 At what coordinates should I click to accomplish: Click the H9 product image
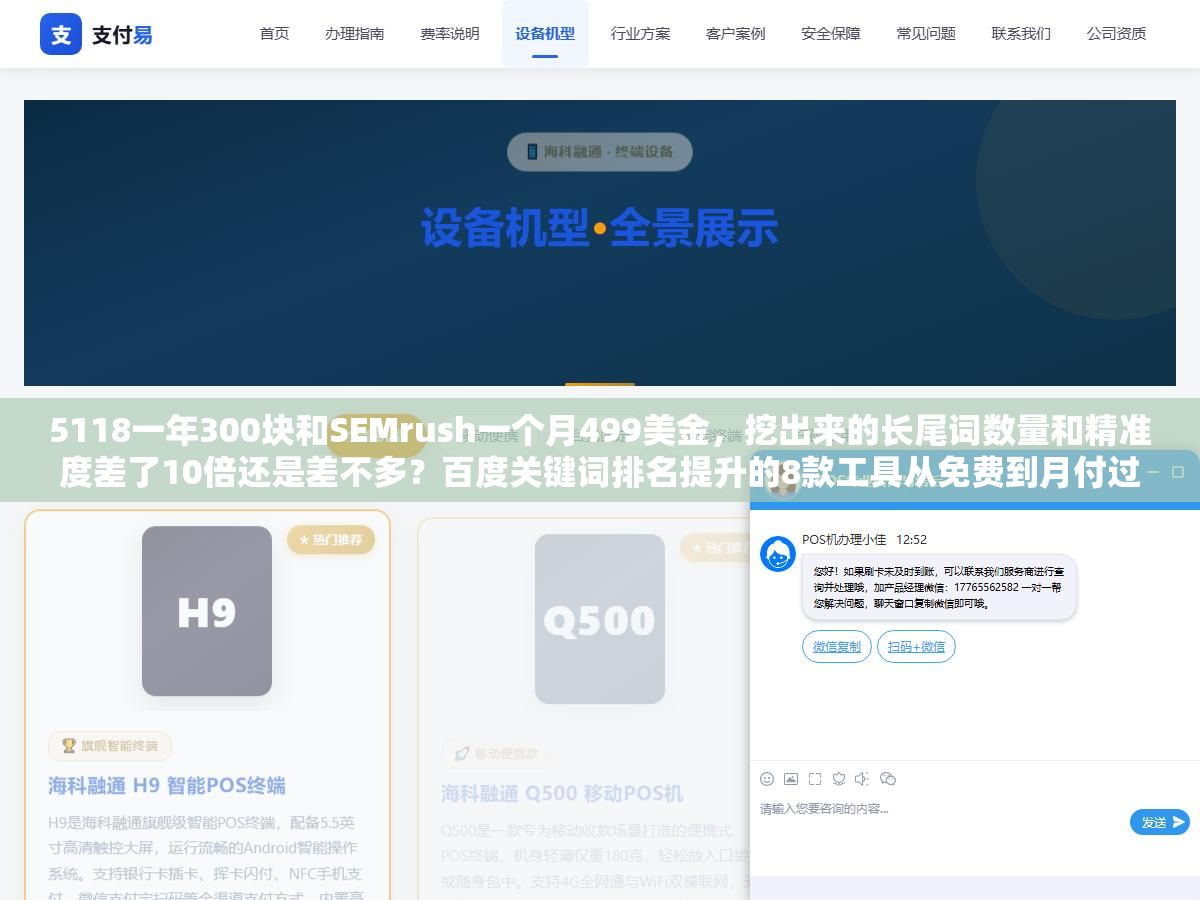pos(207,611)
